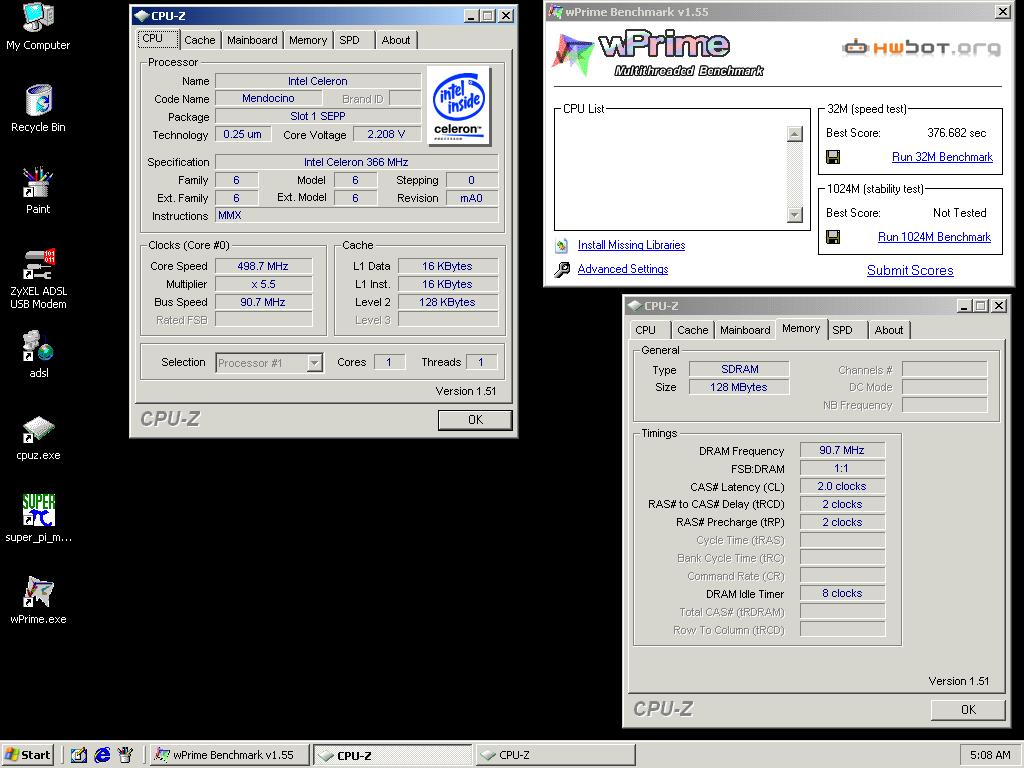Open the Advanced Settings link
1024x768 pixels.
click(x=623, y=269)
